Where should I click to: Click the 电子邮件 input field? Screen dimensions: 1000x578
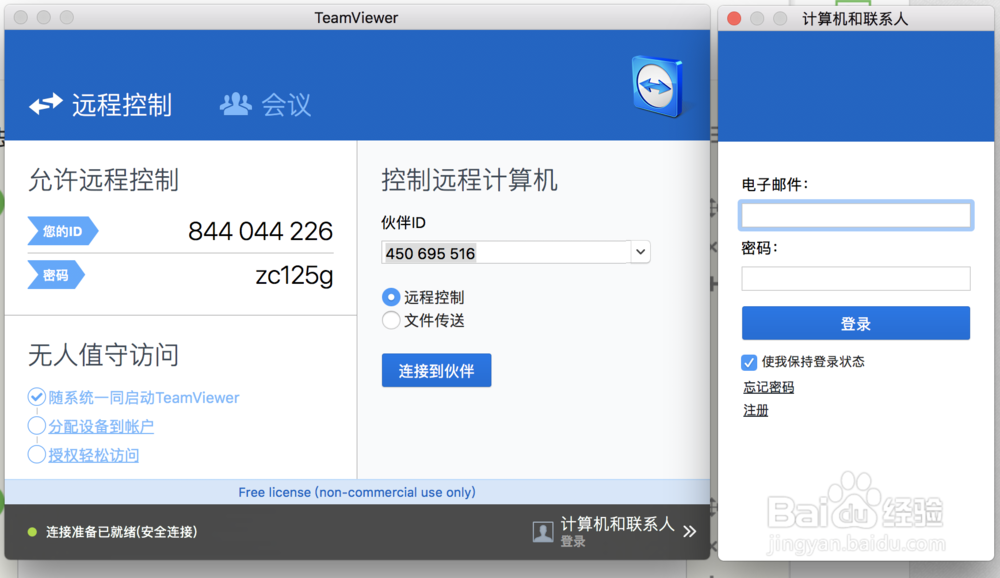tap(856, 216)
